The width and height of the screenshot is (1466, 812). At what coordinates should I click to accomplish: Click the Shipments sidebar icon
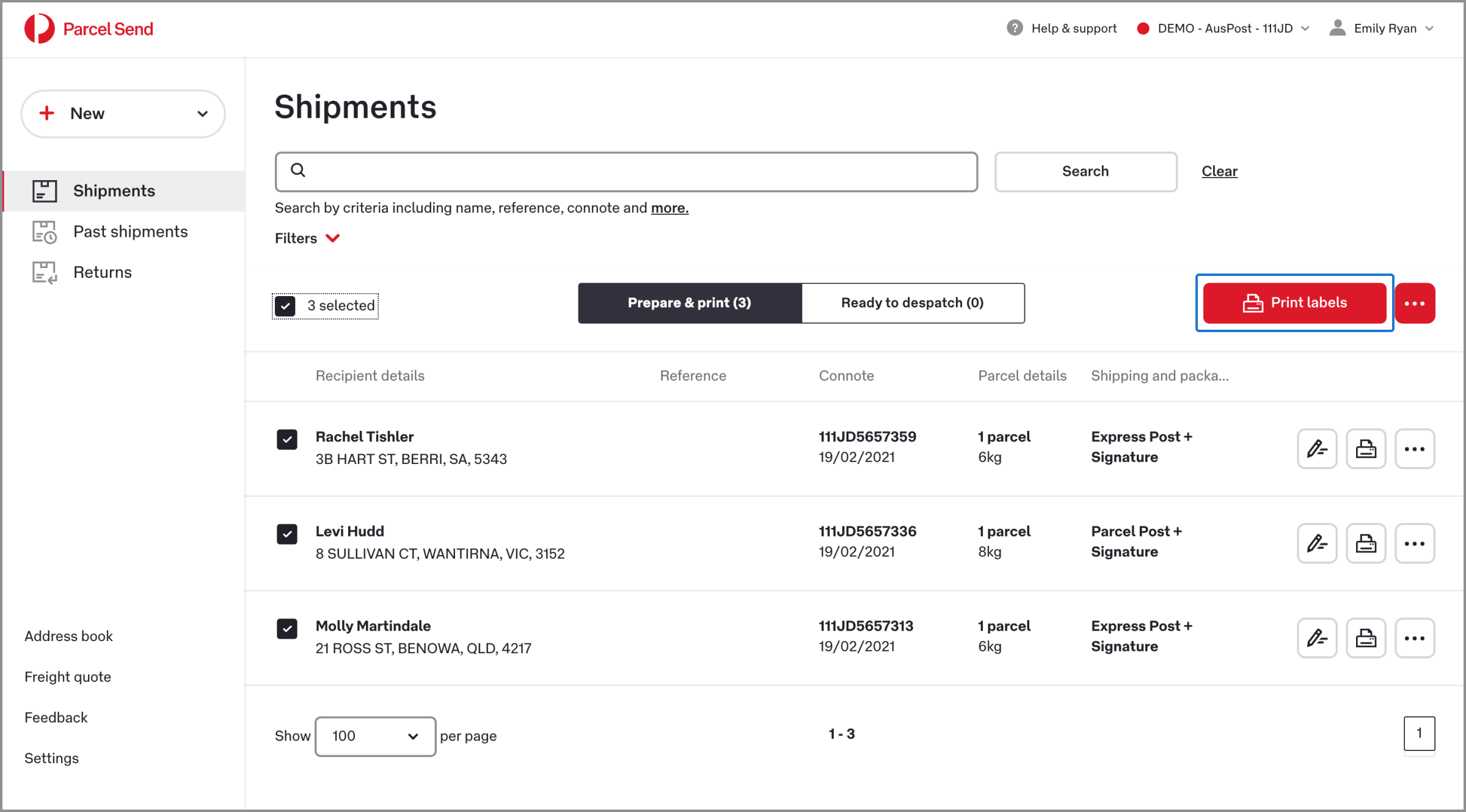pyautogui.click(x=45, y=191)
